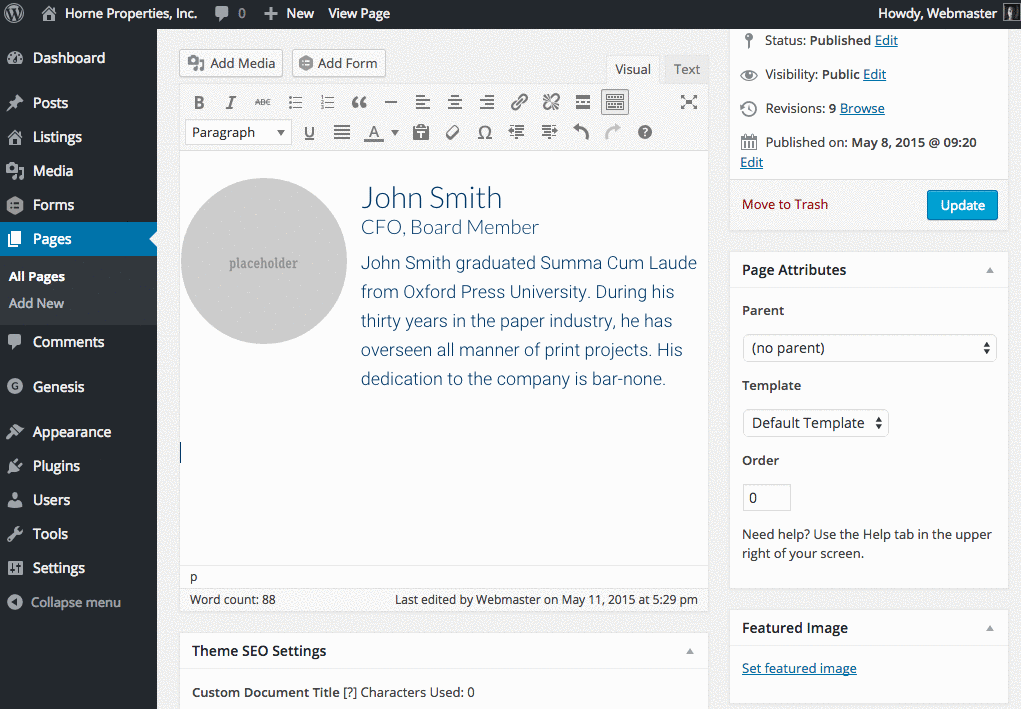
Task: Go to the Dashboard
Action: 78,58
